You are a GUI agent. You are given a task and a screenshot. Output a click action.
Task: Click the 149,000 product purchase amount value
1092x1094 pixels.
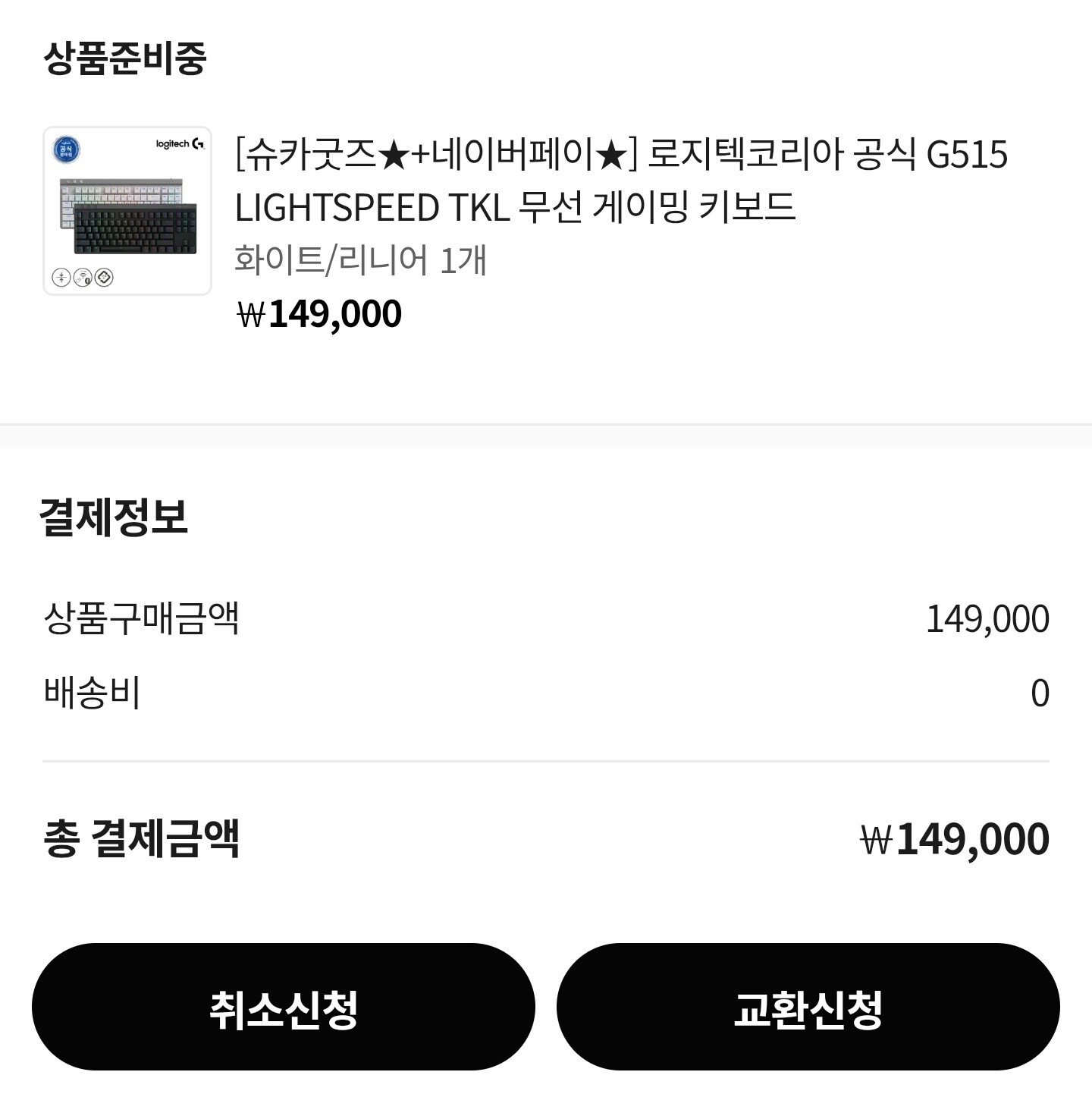coord(987,619)
